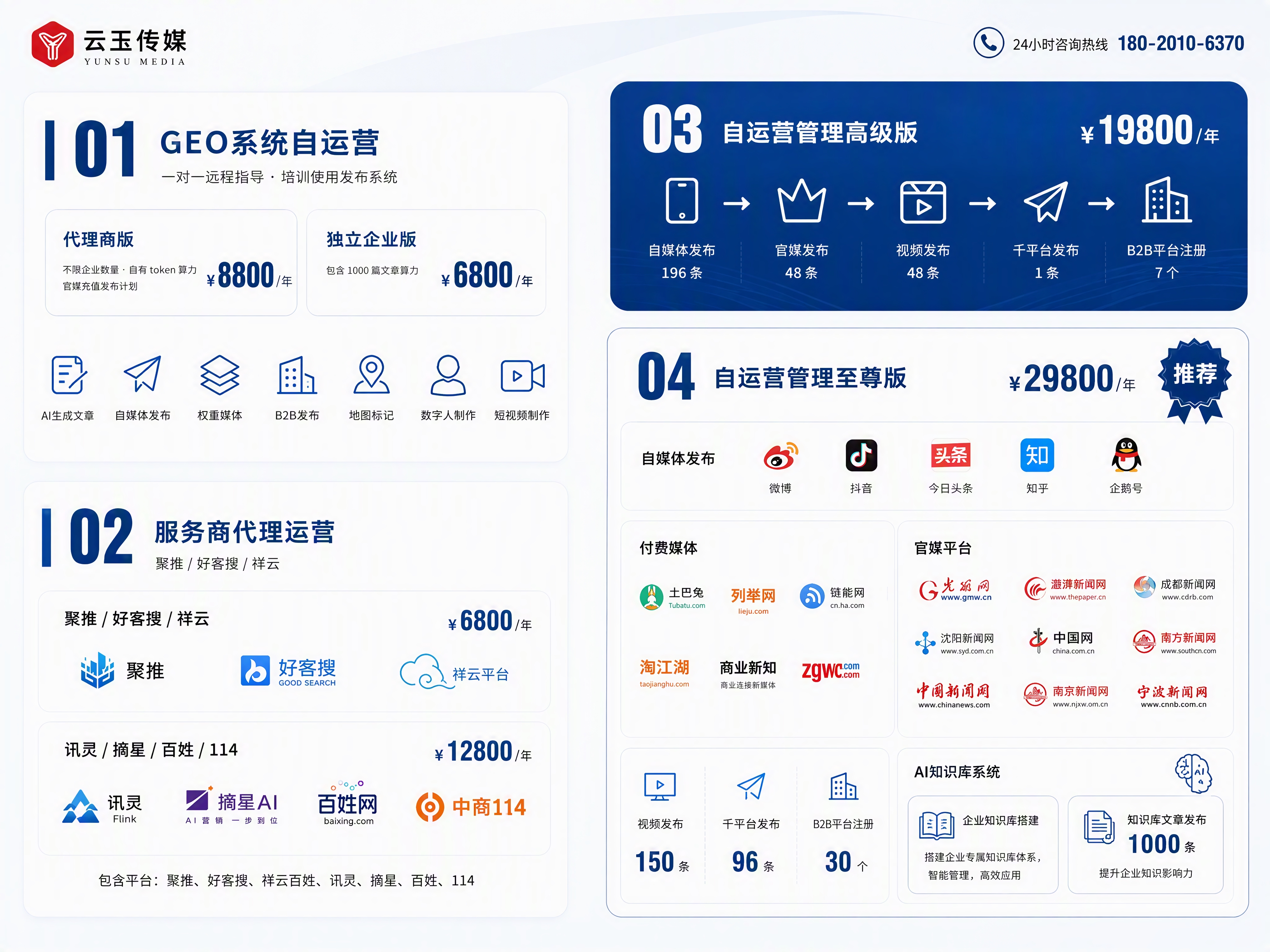Screen dimensions: 1270x952
Task: Open the 澎湃新闻网 thepaper.cn link
Action: [x=1065, y=589]
